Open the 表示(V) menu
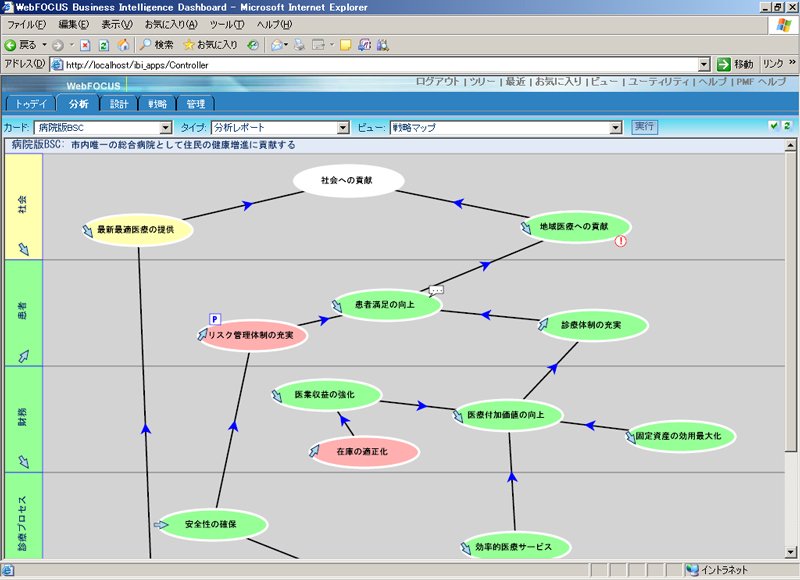The width and height of the screenshot is (800, 580). click(x=117, y=24)
